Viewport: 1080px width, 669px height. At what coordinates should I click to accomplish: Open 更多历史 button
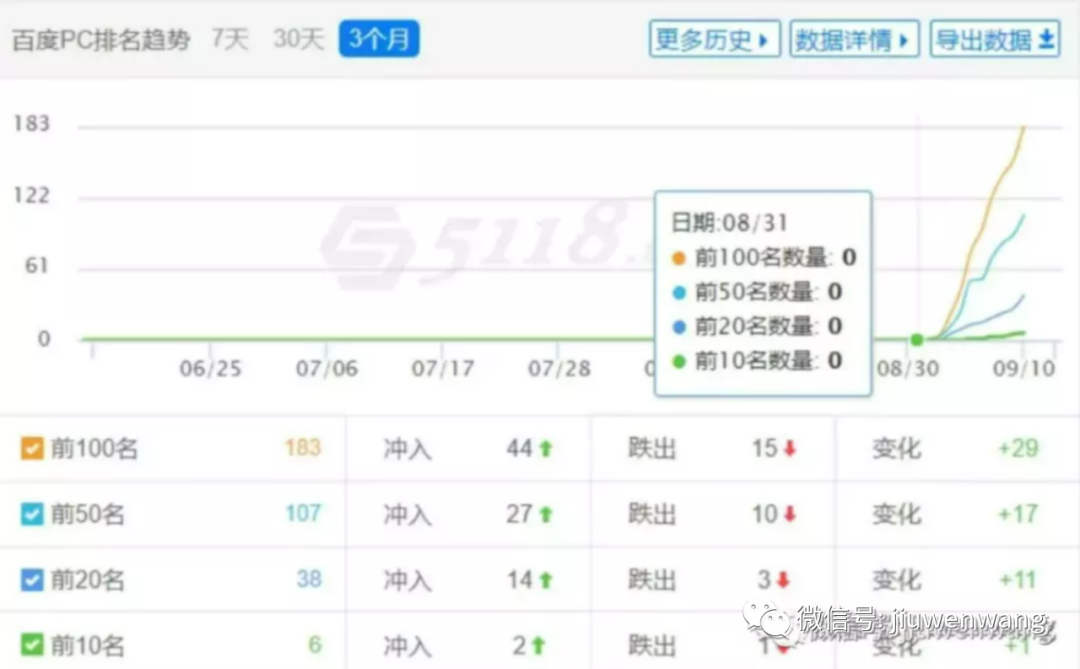[x=714, y=39]
